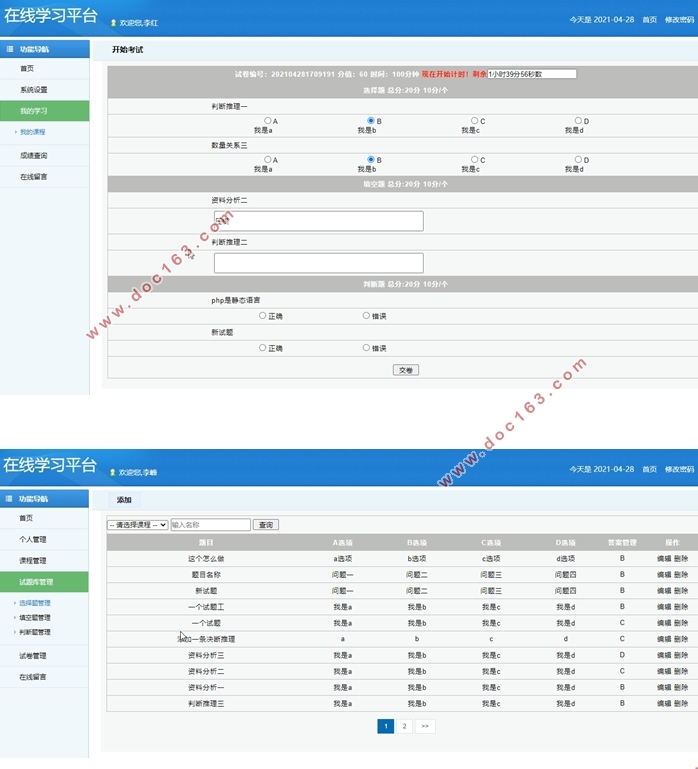Image resolution: width=698 pixels, height=769 pixels.
Task: Expand 我的课程 under 我的学习
Action: click(x=32, y=132)
